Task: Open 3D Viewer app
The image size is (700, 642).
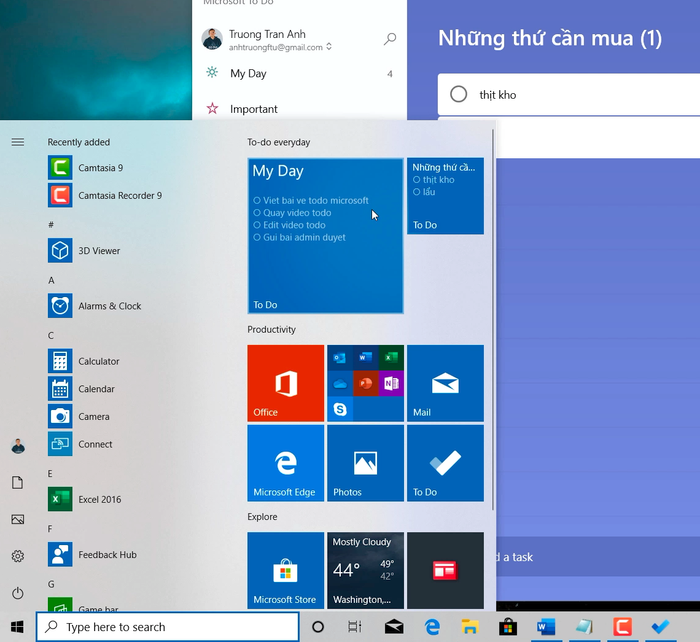Action: pyautogui.click(x=105, y=250)
